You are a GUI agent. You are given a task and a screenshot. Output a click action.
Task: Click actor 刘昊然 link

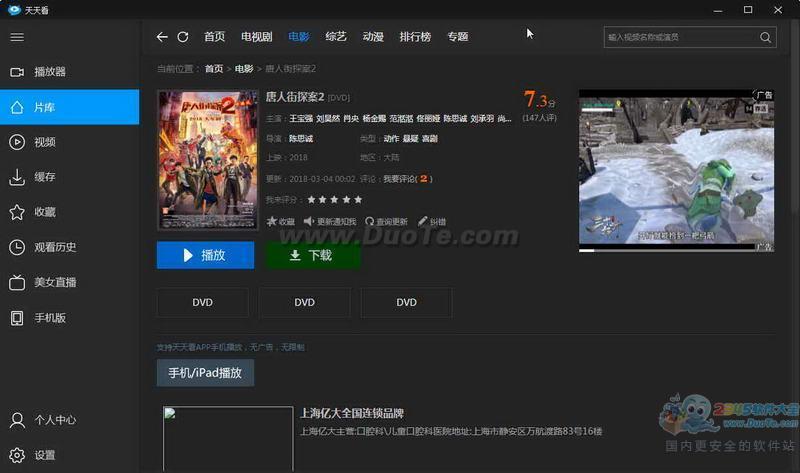click(328, 118)
